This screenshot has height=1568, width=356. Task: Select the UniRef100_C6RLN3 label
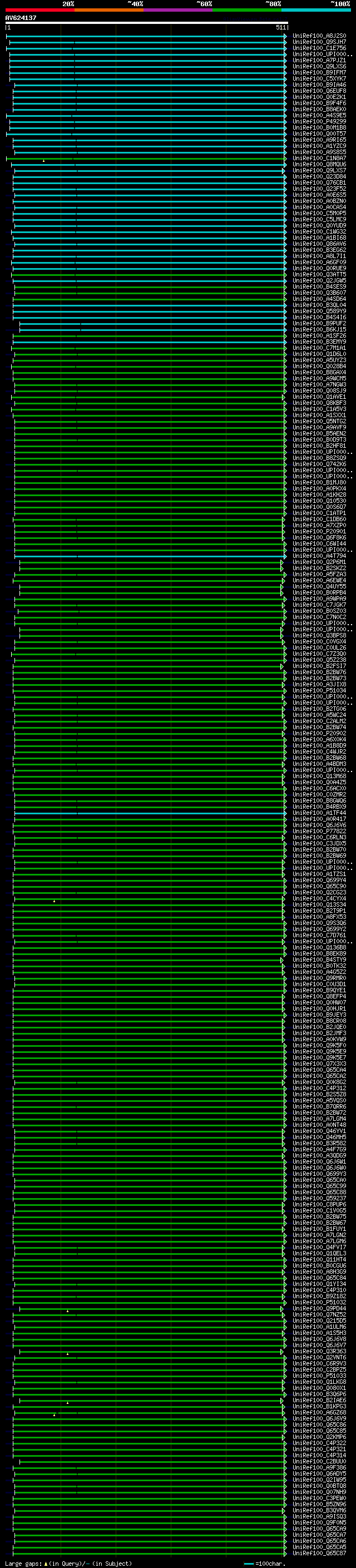point(319,838)
